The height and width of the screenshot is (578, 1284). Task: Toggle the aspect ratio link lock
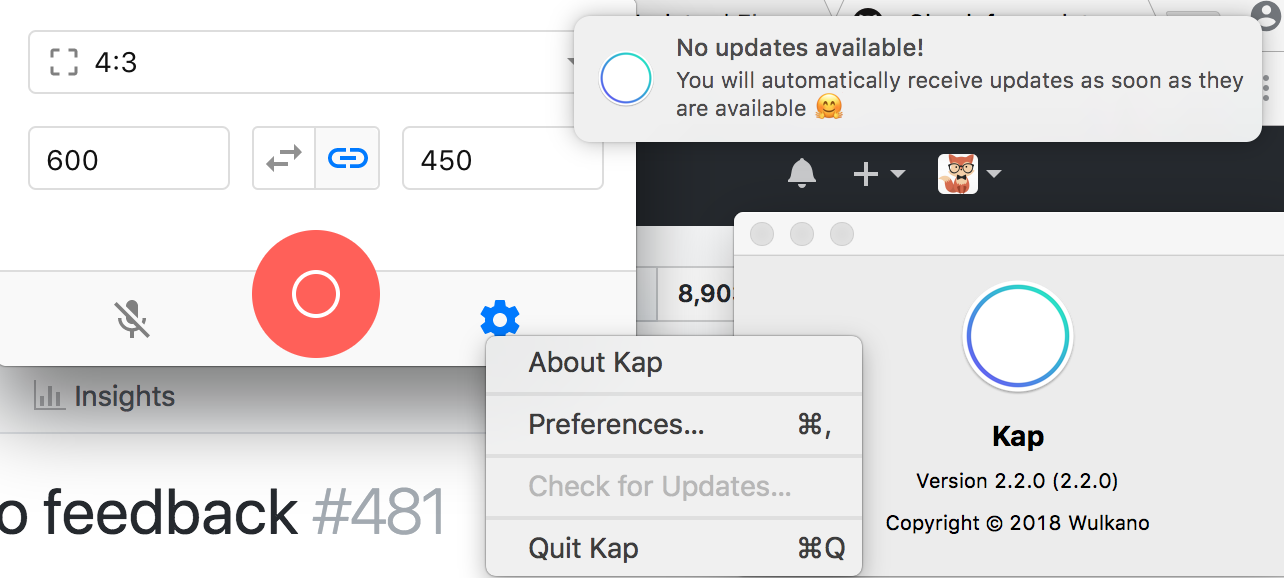(348, 158)
